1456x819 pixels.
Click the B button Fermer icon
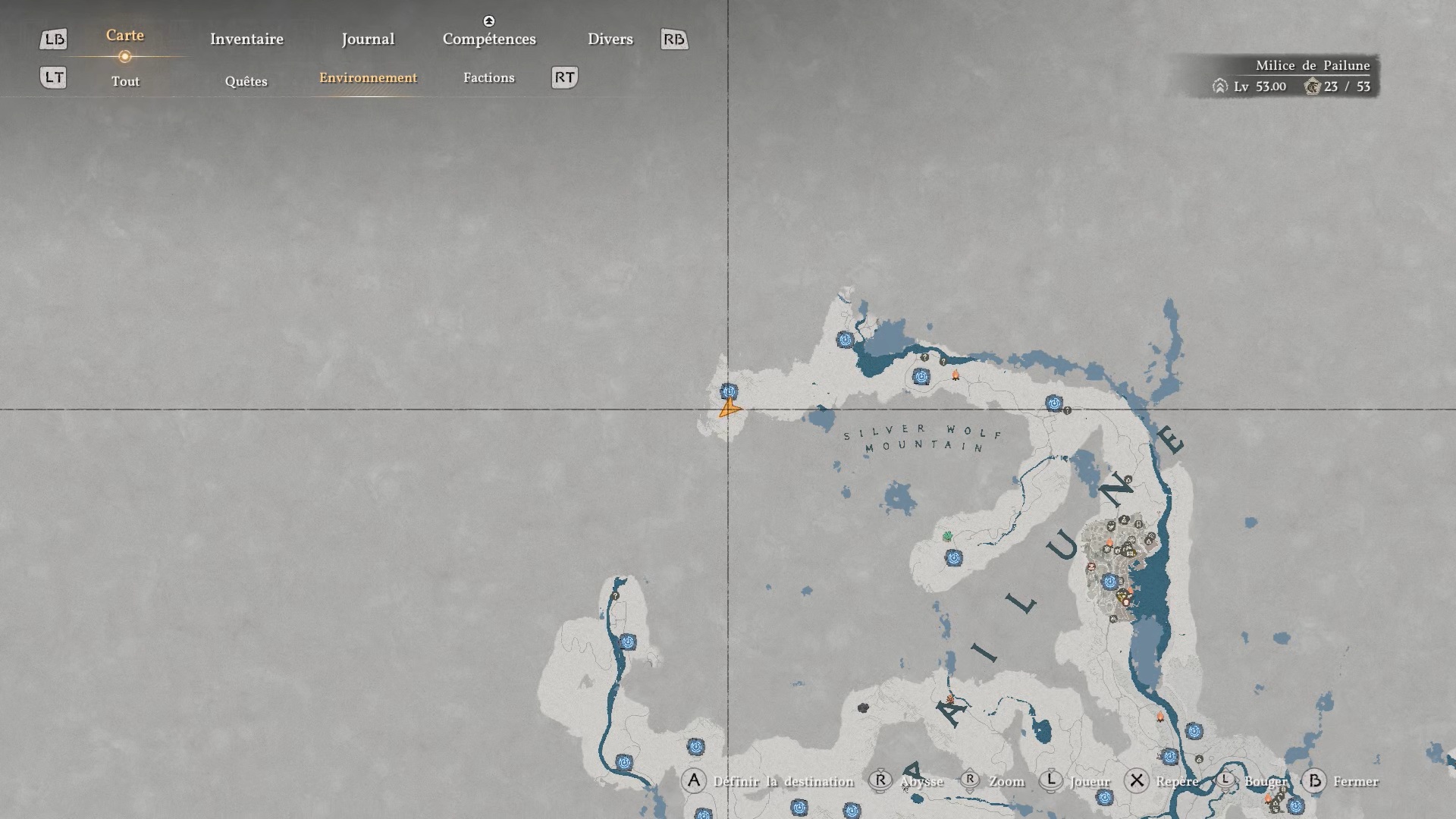point(1314,781)
